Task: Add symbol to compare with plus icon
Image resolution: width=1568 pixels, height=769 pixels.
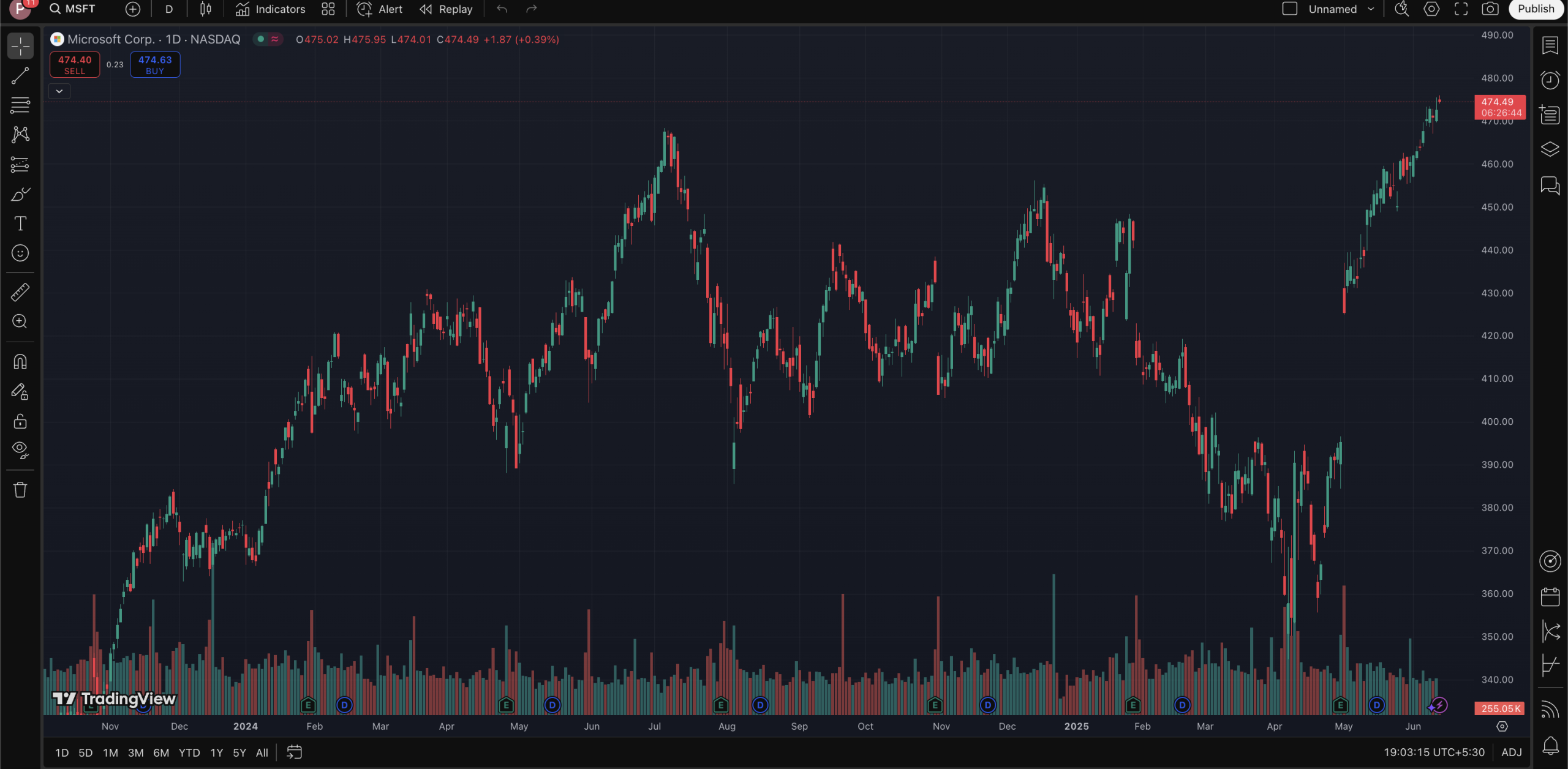Action: (133, 9)
